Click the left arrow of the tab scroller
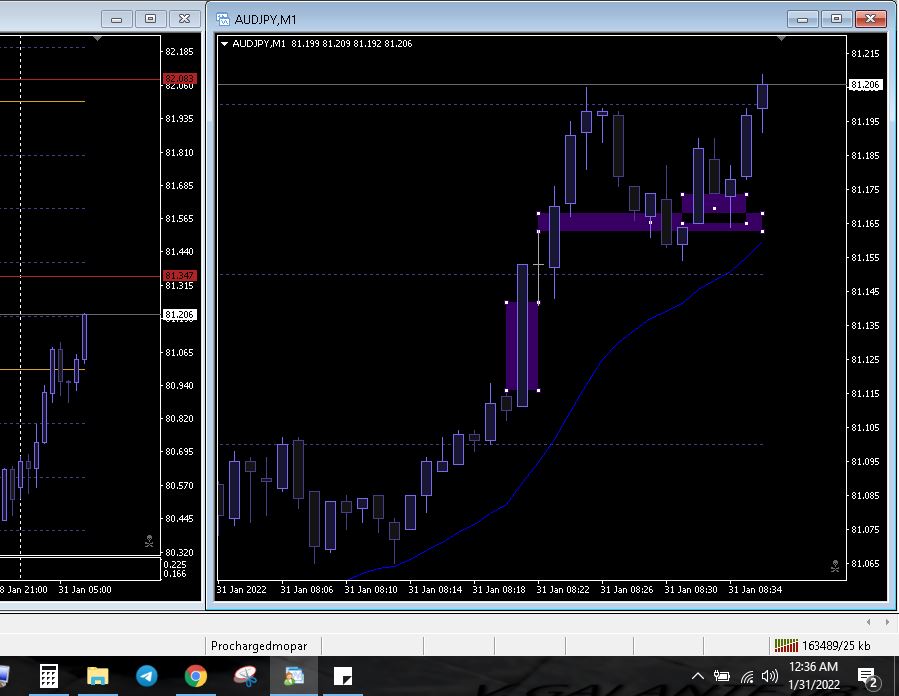The image size is (899, 696). [867, 622]
